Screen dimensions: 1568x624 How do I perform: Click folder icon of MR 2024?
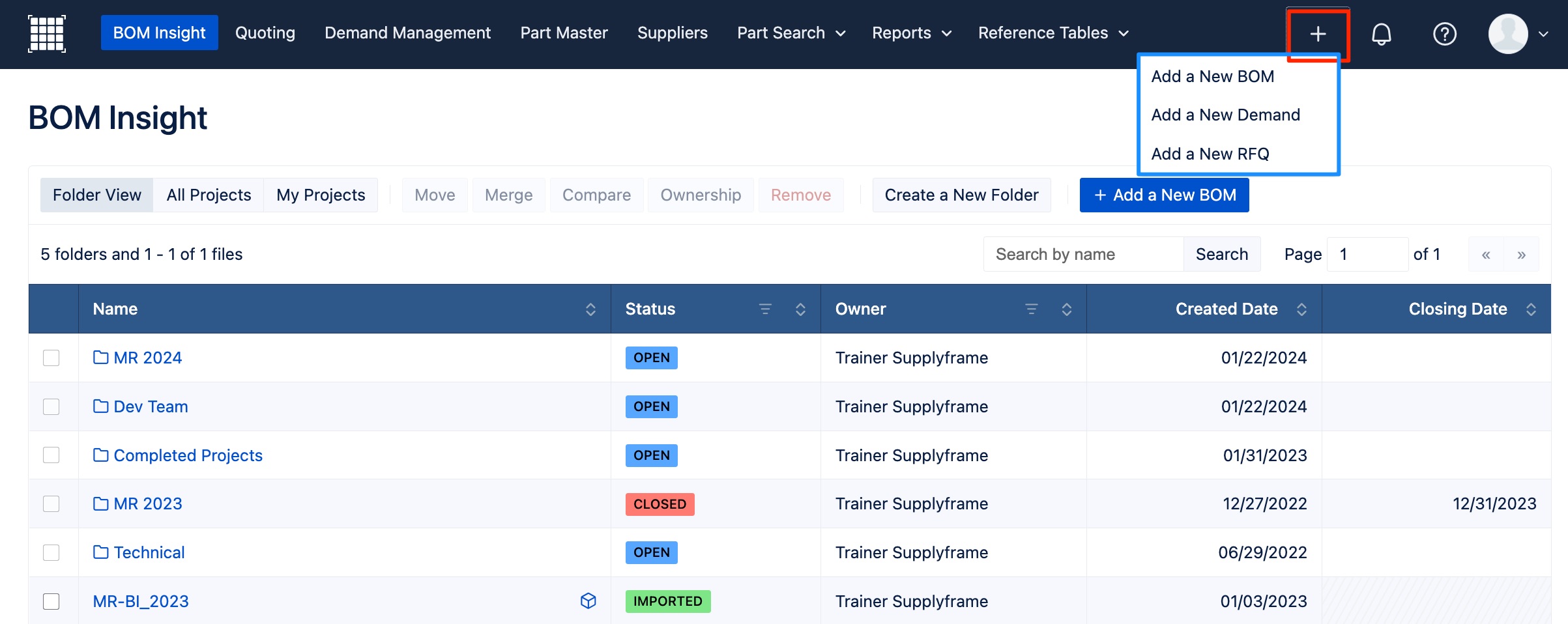100,357
